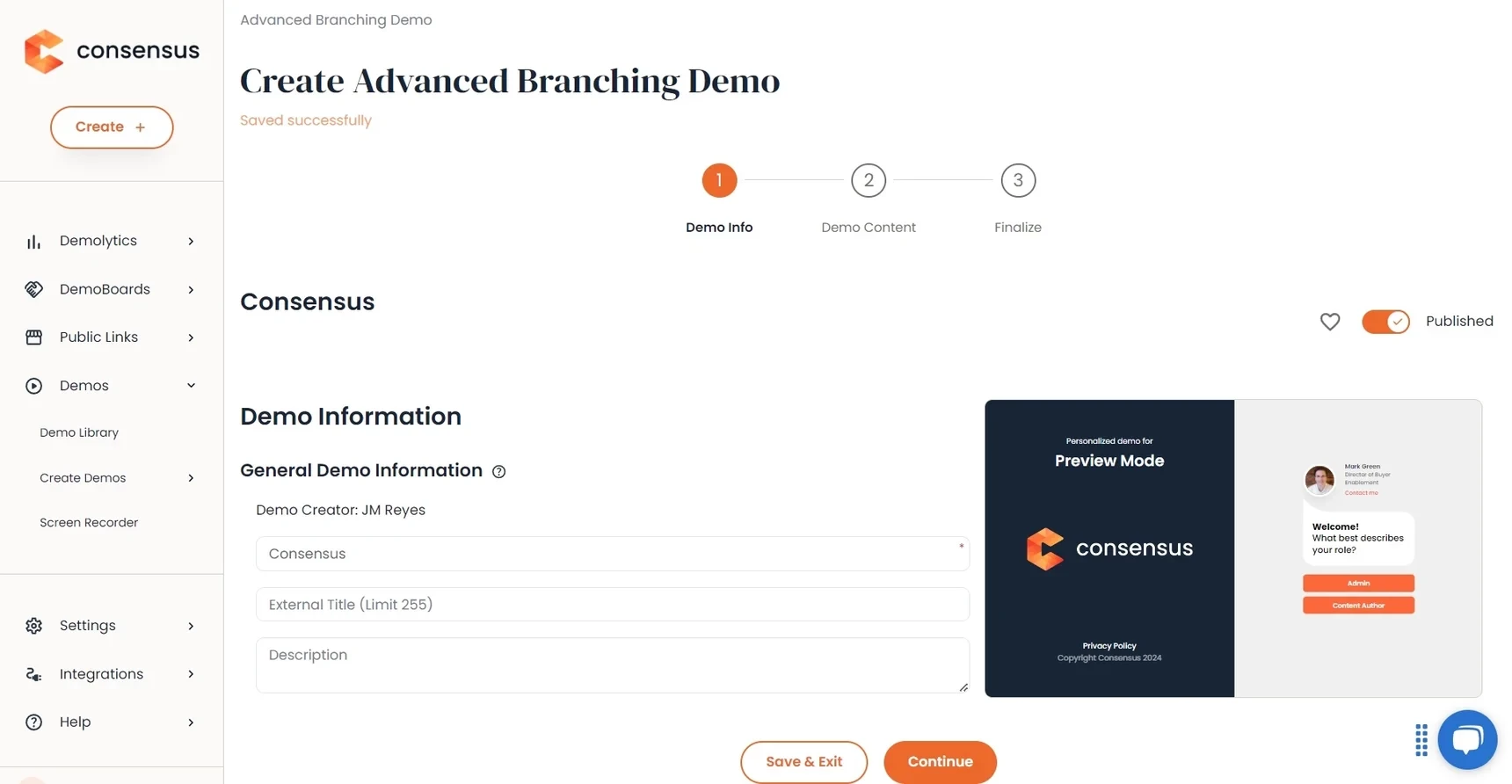Click the External Title input field
1512x784 pixels.
(x=613, y=605)
